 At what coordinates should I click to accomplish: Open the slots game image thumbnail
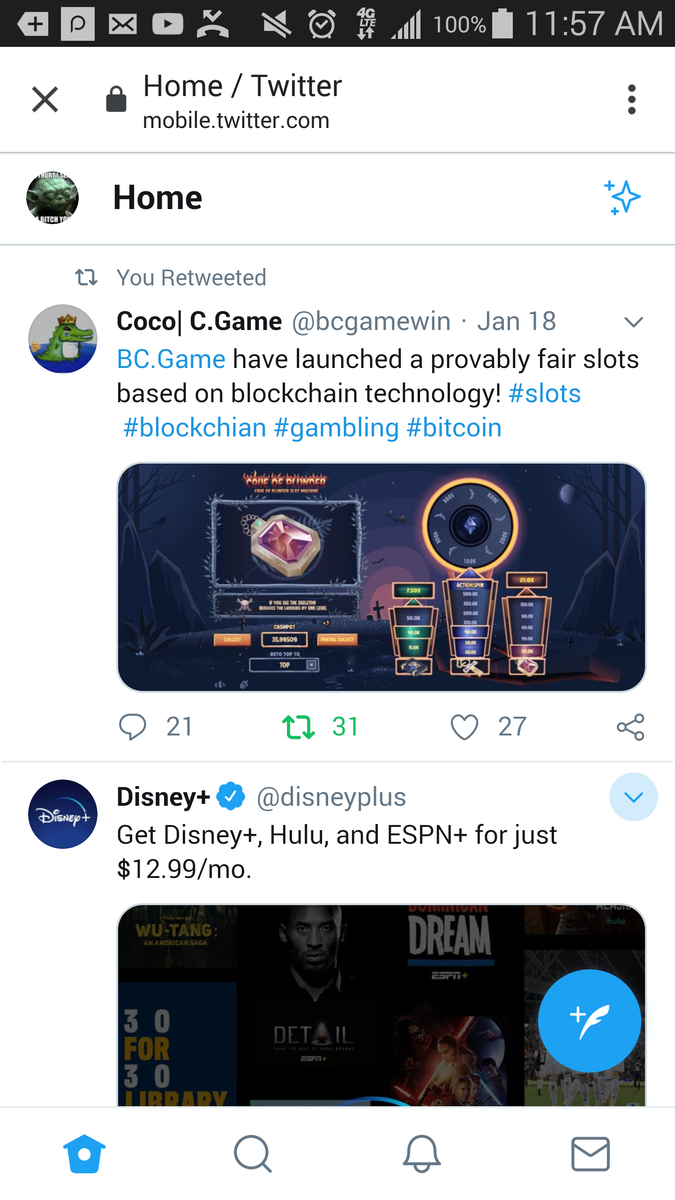click(381, 577)
